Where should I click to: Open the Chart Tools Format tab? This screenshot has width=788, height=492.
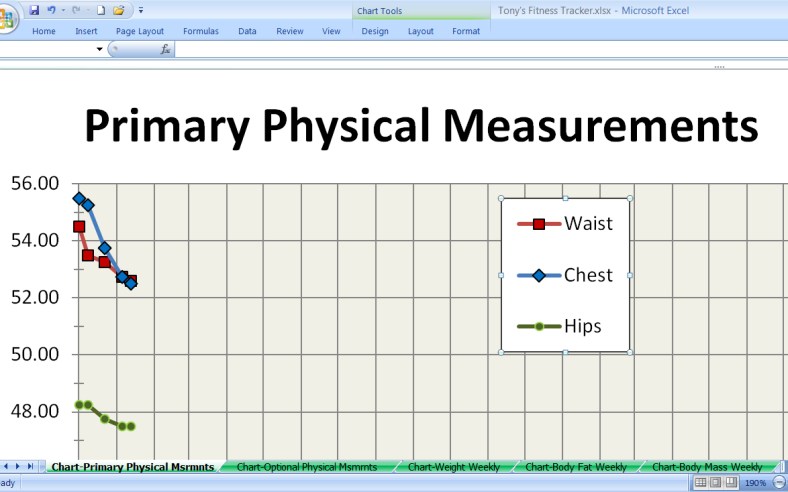466,31
